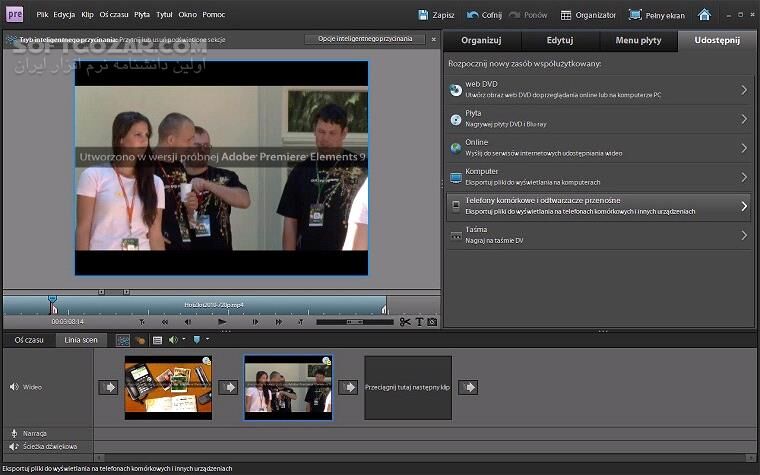Screen dimensions: 760x475
Task: Toggle the Wideo track speaker icon
Action: click(14, 386)
